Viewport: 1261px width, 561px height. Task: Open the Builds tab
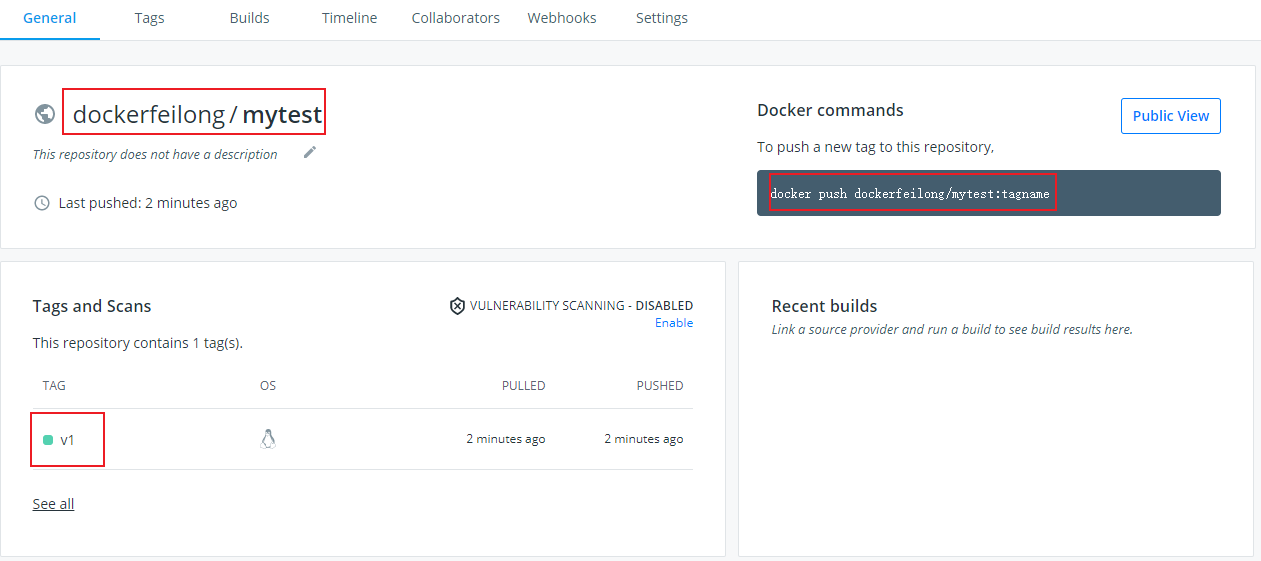click(249, 18)
